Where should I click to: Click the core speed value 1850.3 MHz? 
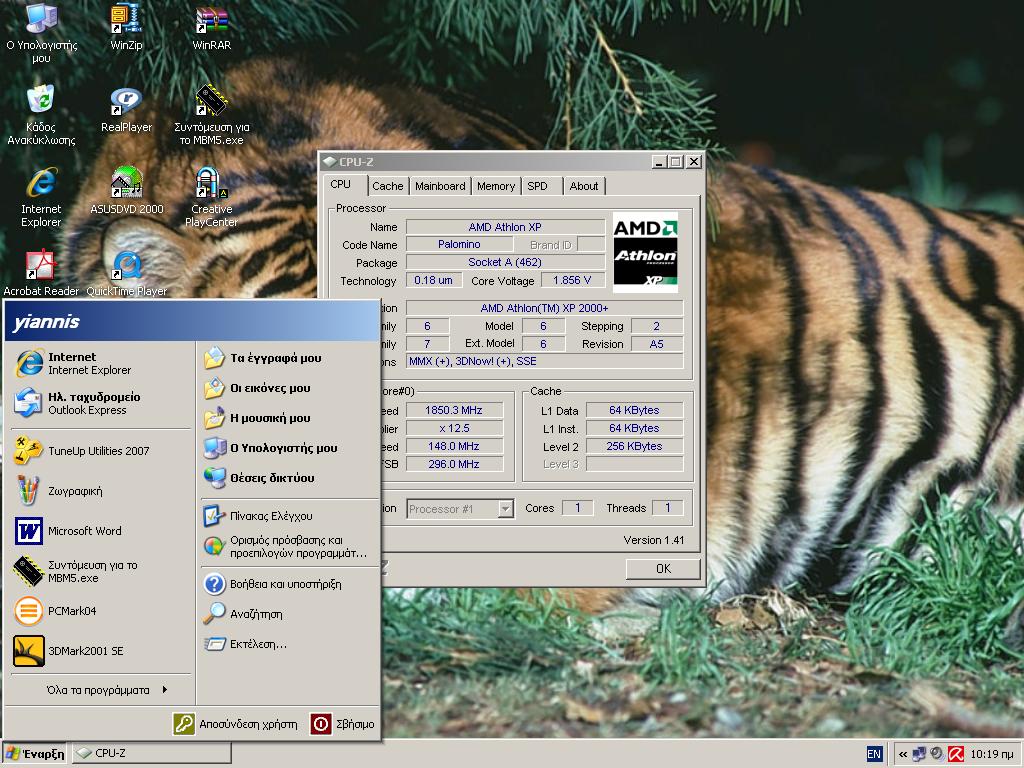(x=454, y=410)
